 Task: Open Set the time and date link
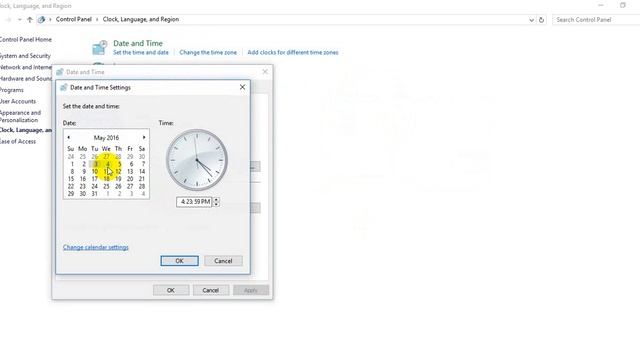[x=141, y=52]
